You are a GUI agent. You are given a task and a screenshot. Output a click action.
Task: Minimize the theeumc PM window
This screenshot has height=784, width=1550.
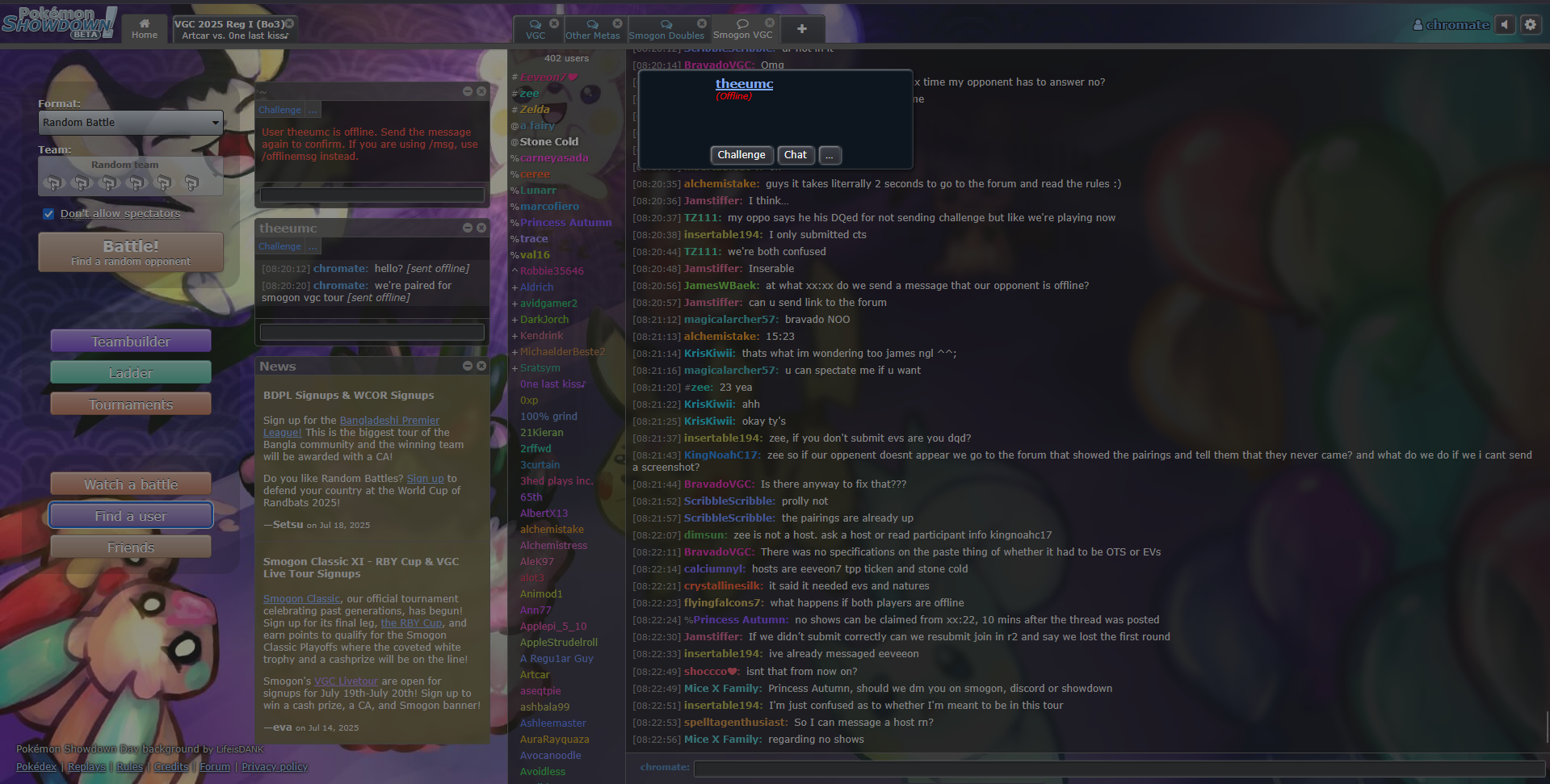[468, 228]
